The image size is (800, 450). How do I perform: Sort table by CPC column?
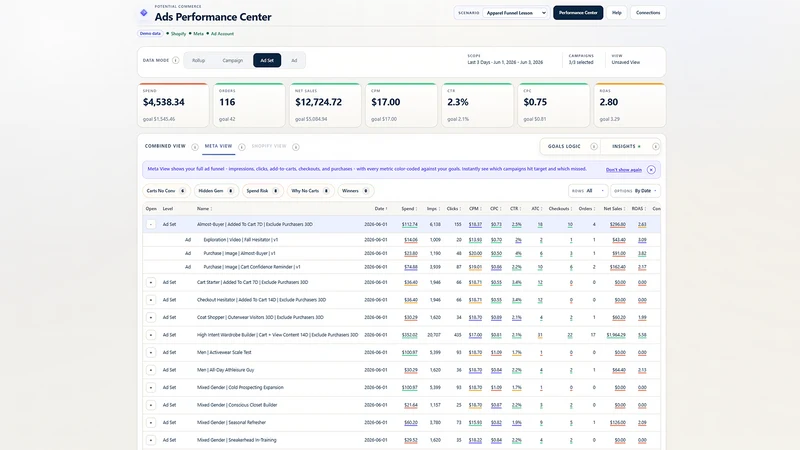pyautogui.click(x=495, y=209)
